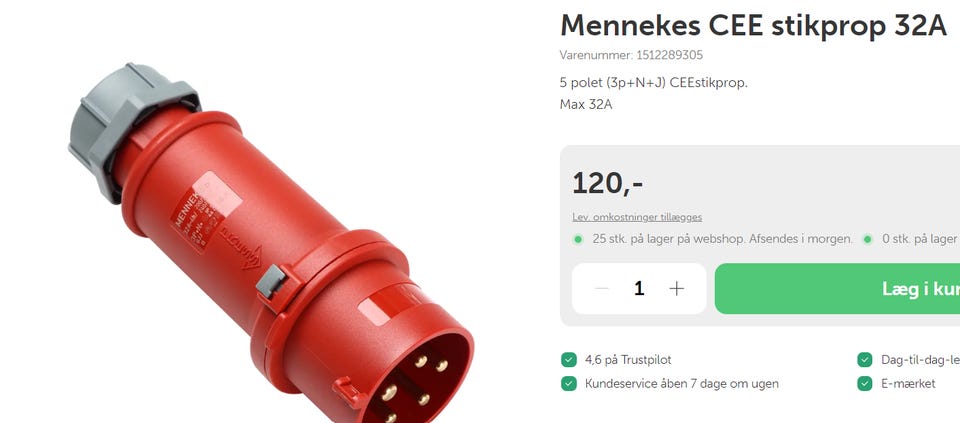Open the red Mennekes plug product image
This screenshot has width=960, height=423.
coord(271,243)
